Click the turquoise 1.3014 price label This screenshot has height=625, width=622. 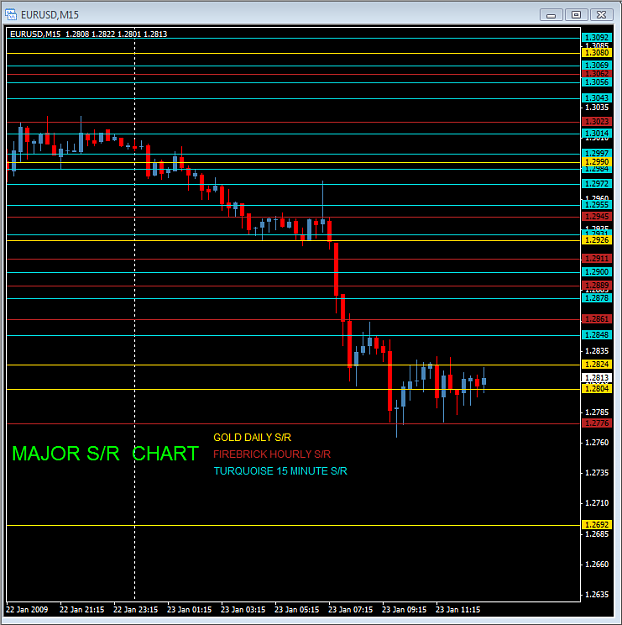point(597,134)
